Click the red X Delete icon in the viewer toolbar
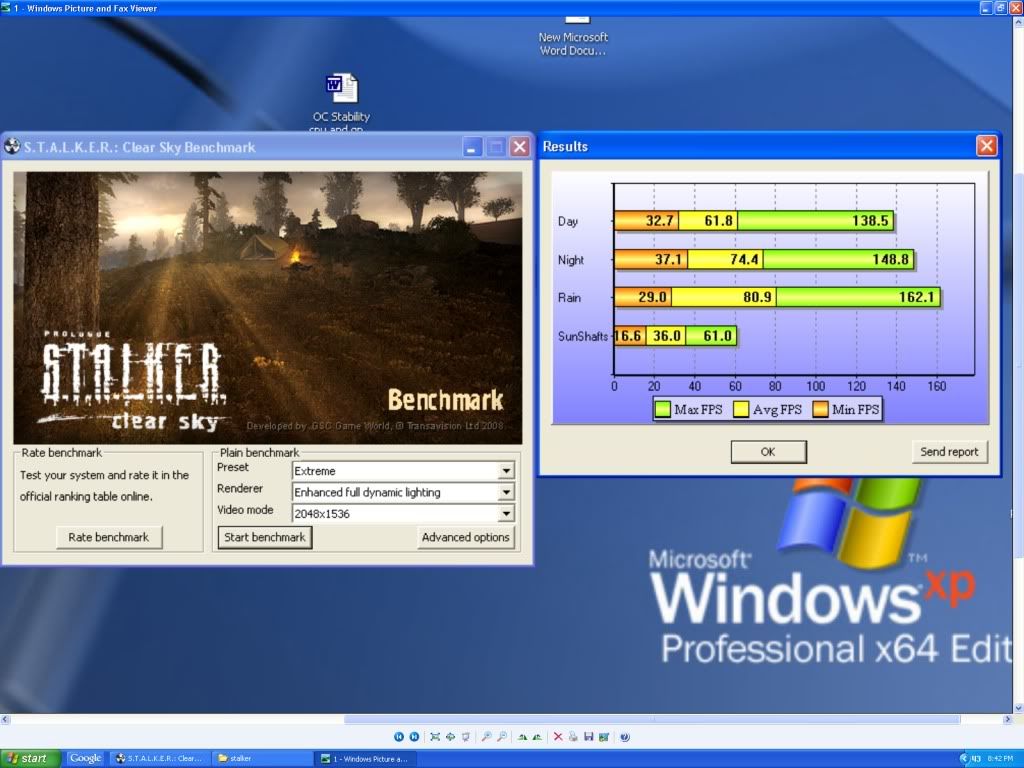 (558, 737)
